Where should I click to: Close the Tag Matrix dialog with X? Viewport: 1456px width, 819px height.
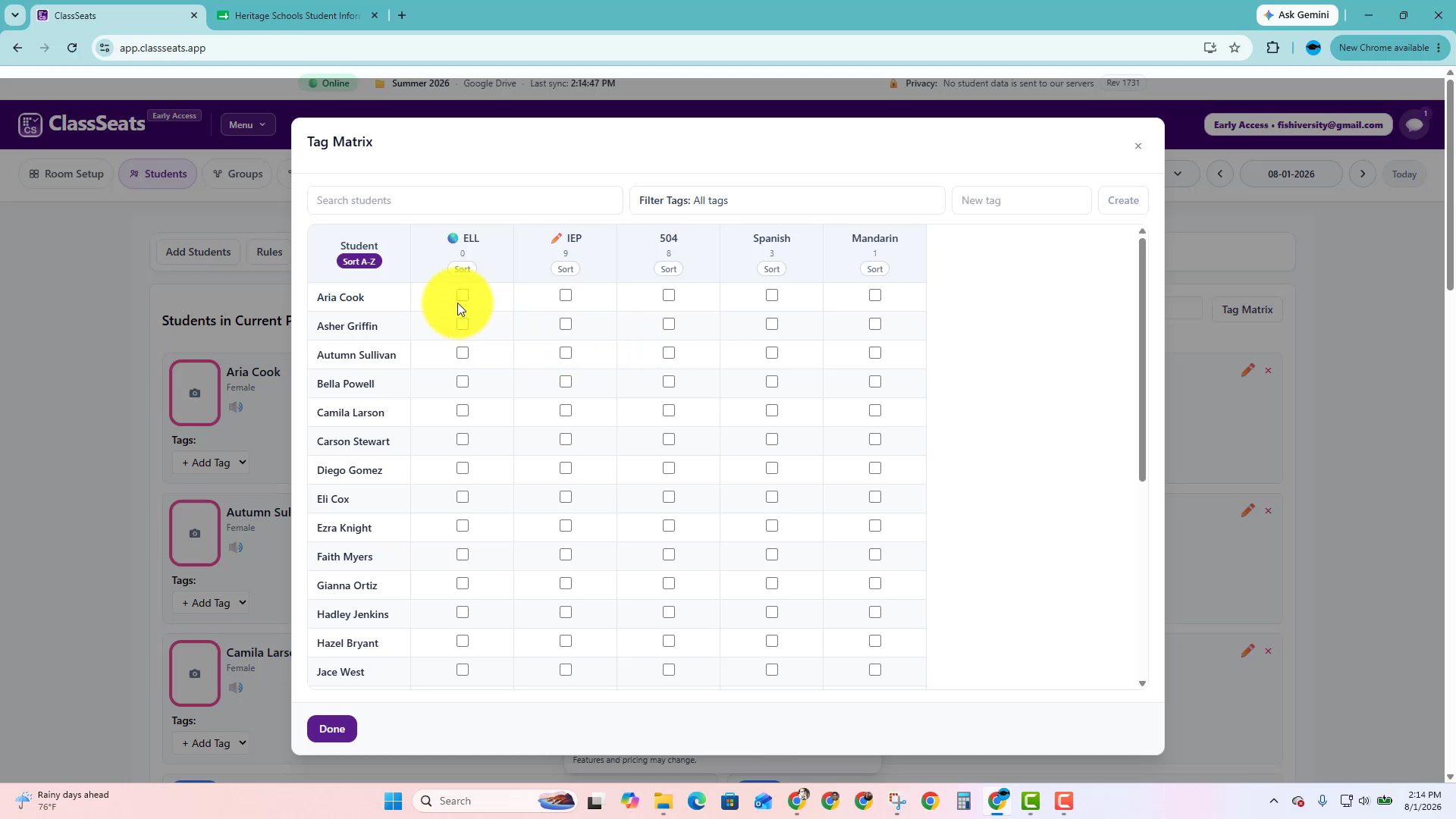1137,146
